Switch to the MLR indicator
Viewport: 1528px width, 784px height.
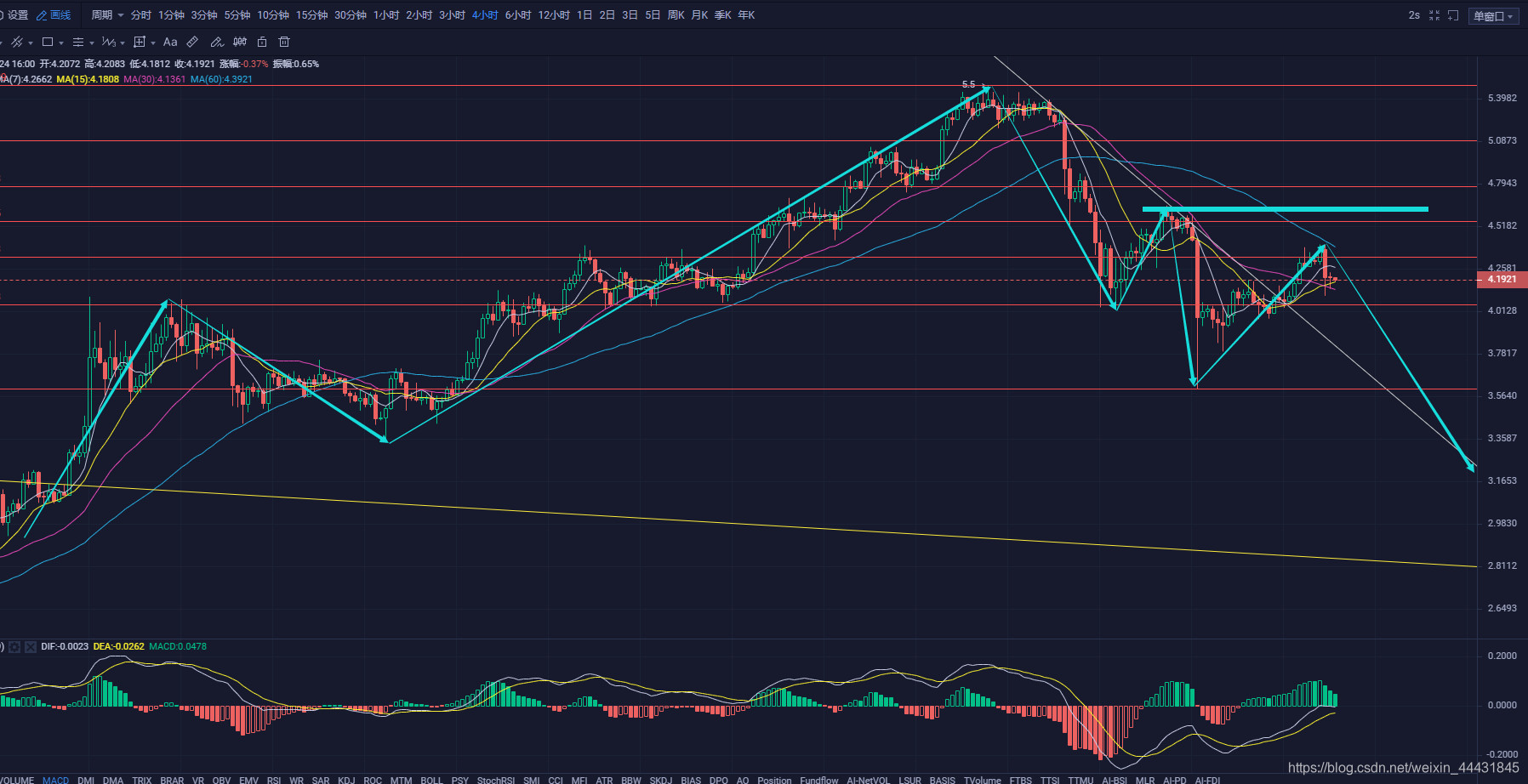click(1145, 780)
